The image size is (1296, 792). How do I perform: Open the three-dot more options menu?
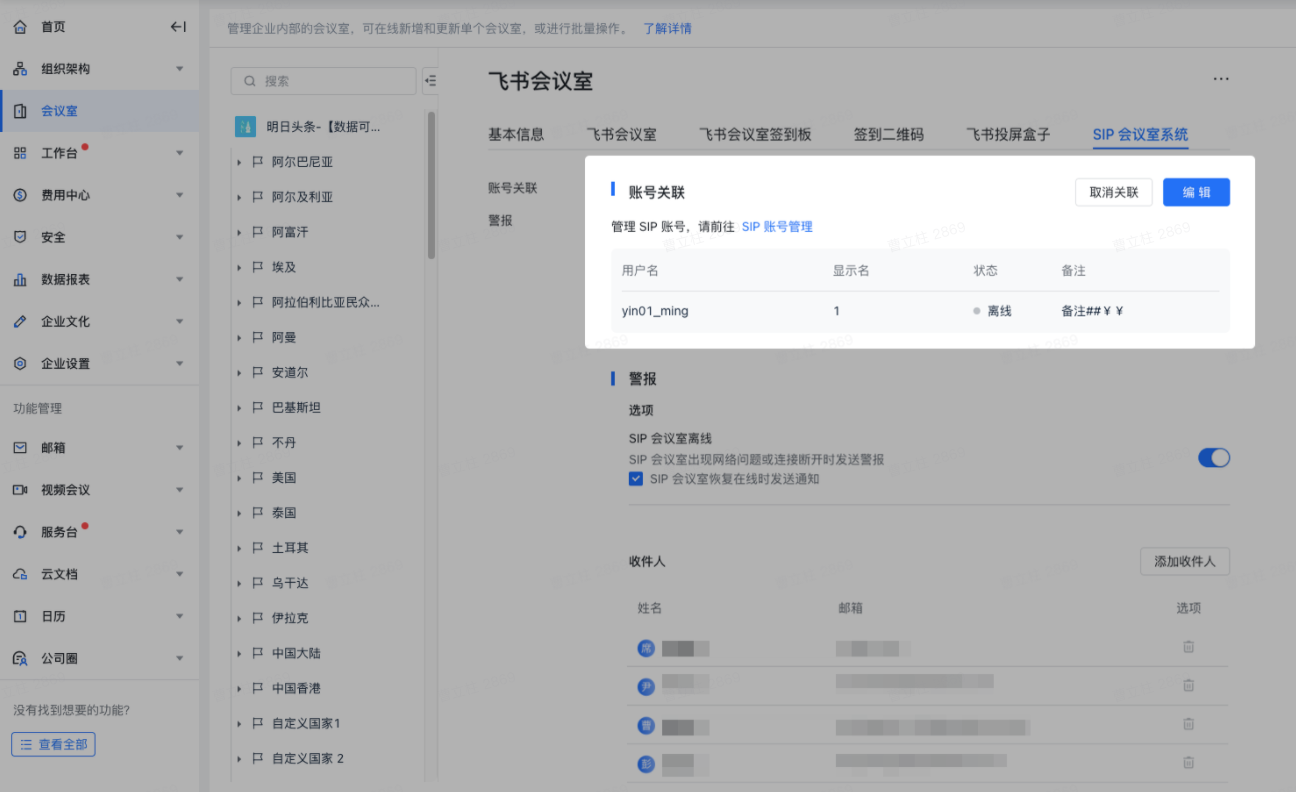point(1221,79)
